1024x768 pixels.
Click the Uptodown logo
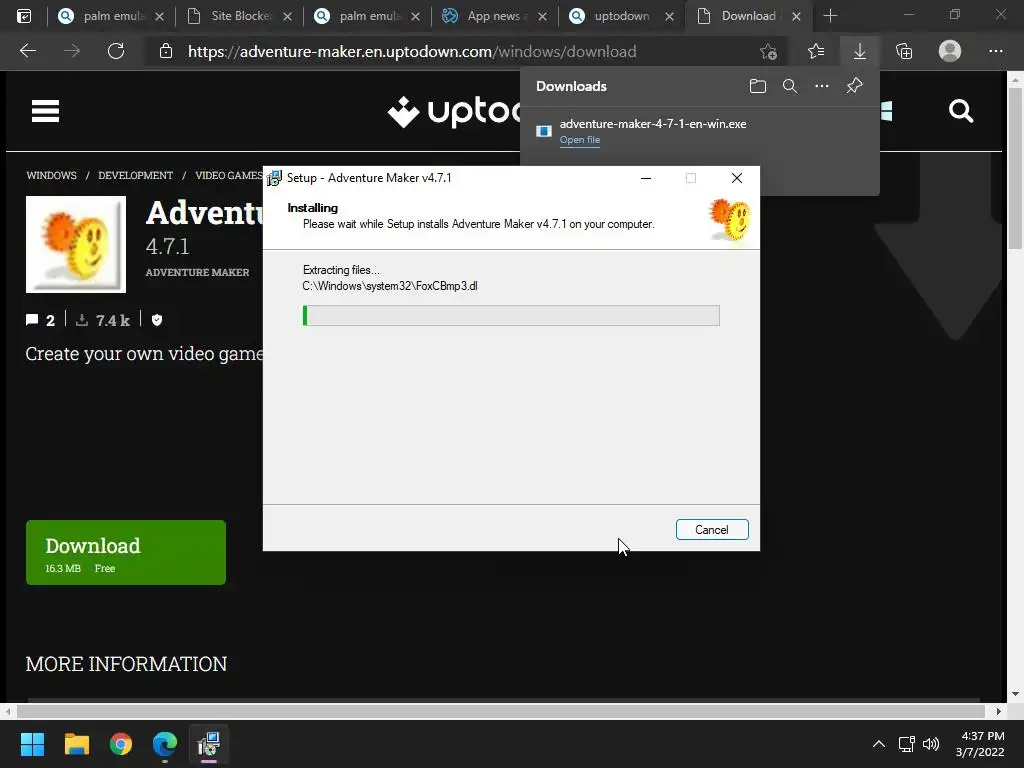pos(455,112)
